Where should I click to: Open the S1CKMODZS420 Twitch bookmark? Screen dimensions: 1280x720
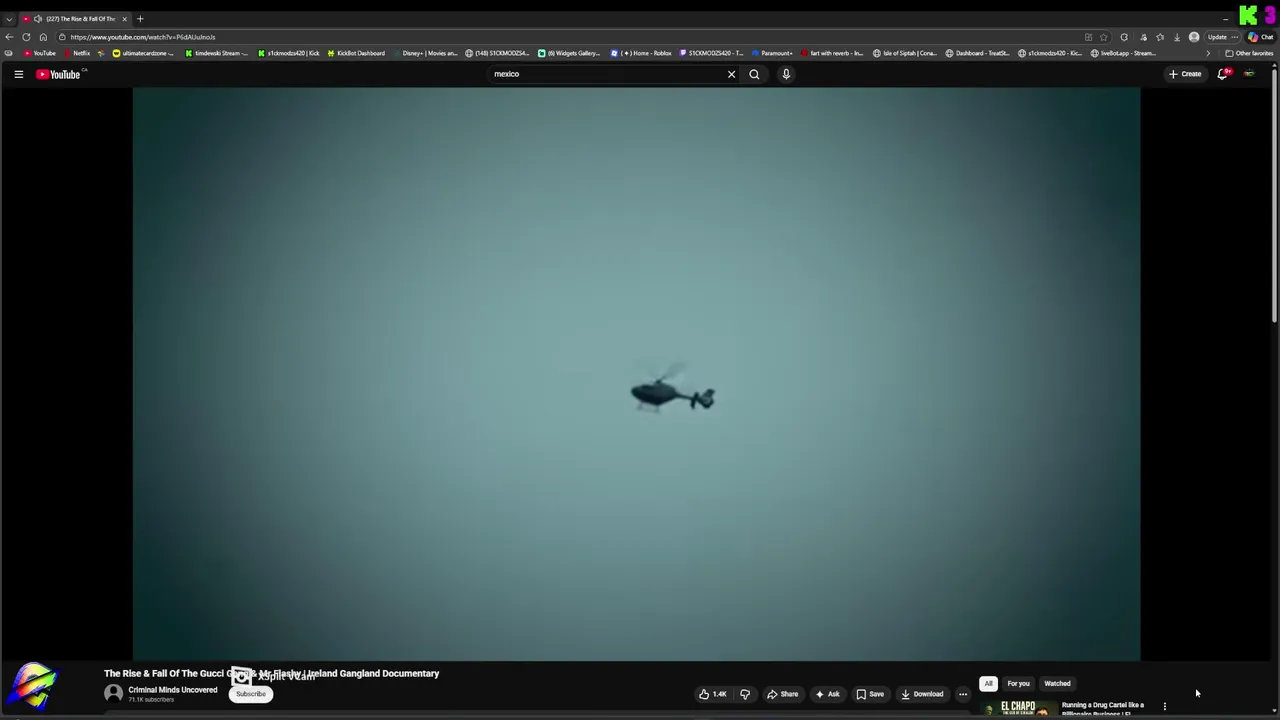pyautogui.click(x=712, y=53)
